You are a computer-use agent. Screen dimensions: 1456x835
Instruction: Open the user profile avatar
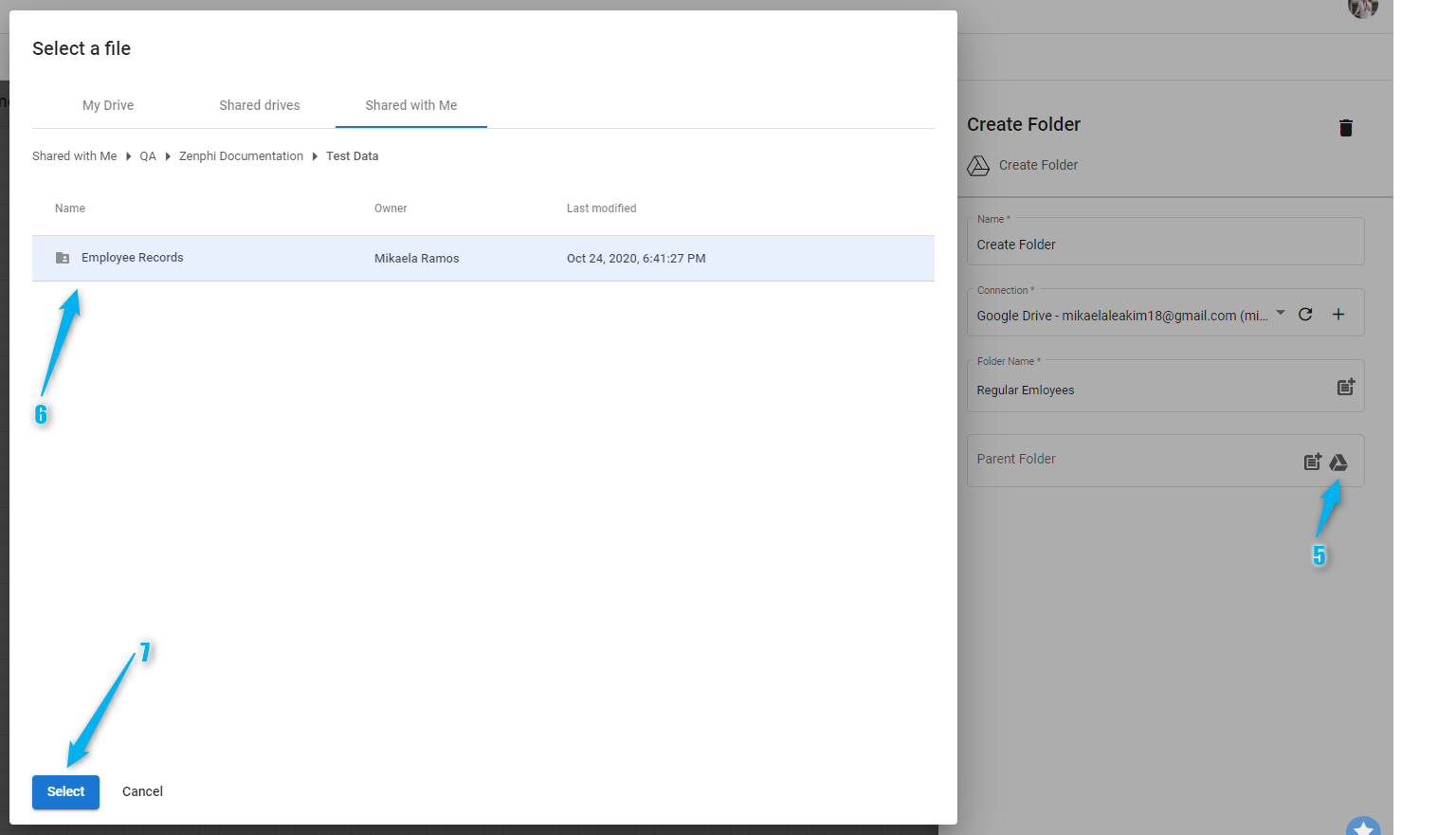click(x=1363, y=8)
